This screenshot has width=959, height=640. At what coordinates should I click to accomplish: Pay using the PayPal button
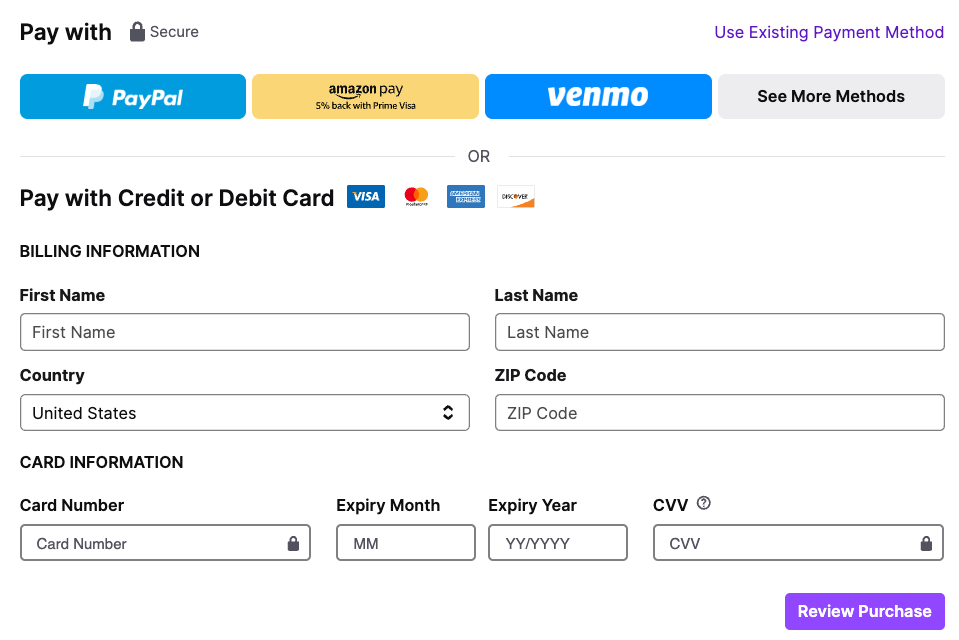(133, 97)
